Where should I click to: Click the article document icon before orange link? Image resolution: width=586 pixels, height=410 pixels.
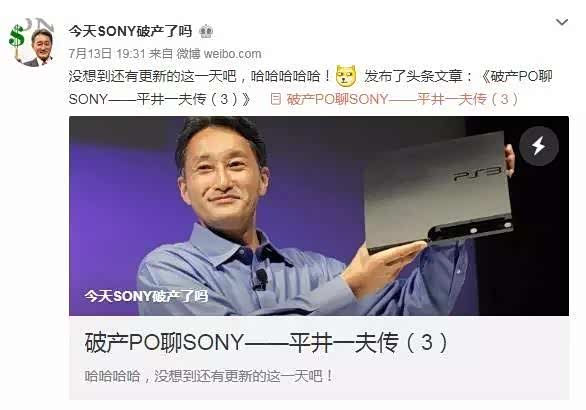[275, 99]
